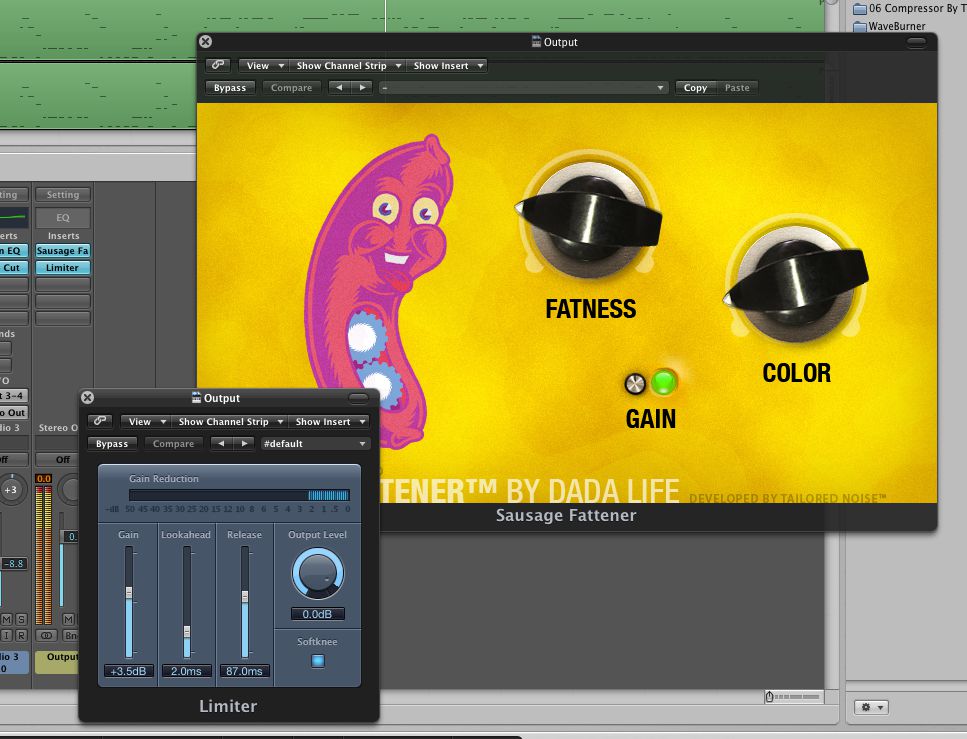Click the red 0.0 peak level display
967x739 pixels.
pos(44,478)
